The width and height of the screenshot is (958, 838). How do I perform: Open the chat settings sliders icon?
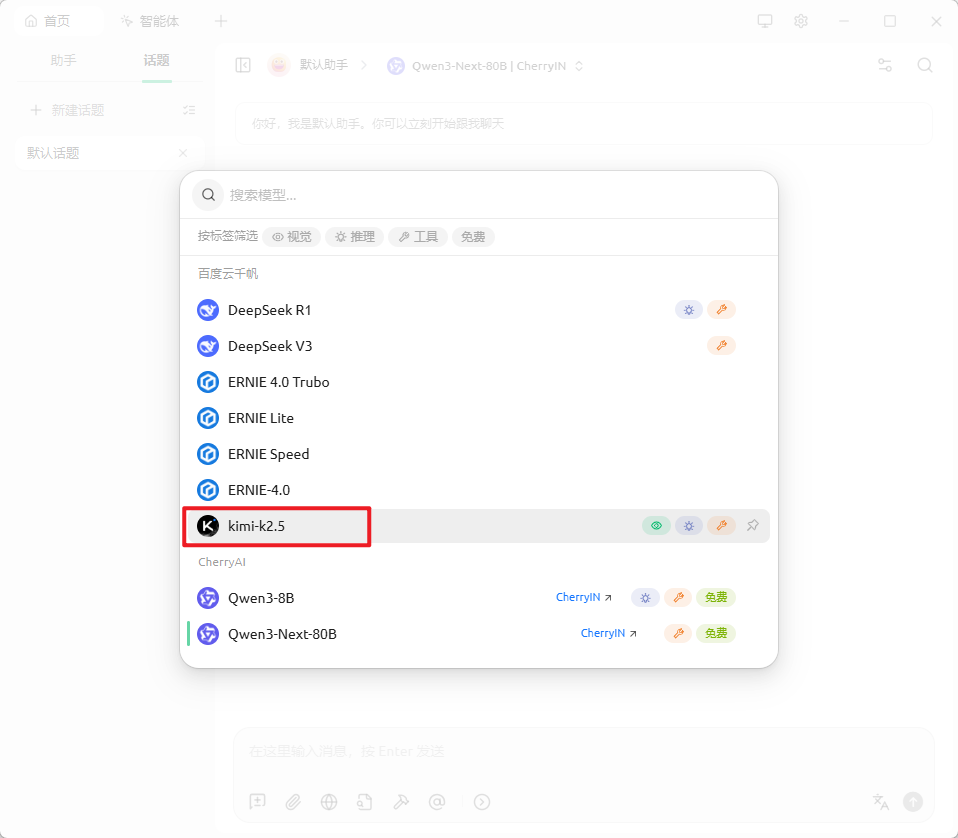[x=885, y=65]
